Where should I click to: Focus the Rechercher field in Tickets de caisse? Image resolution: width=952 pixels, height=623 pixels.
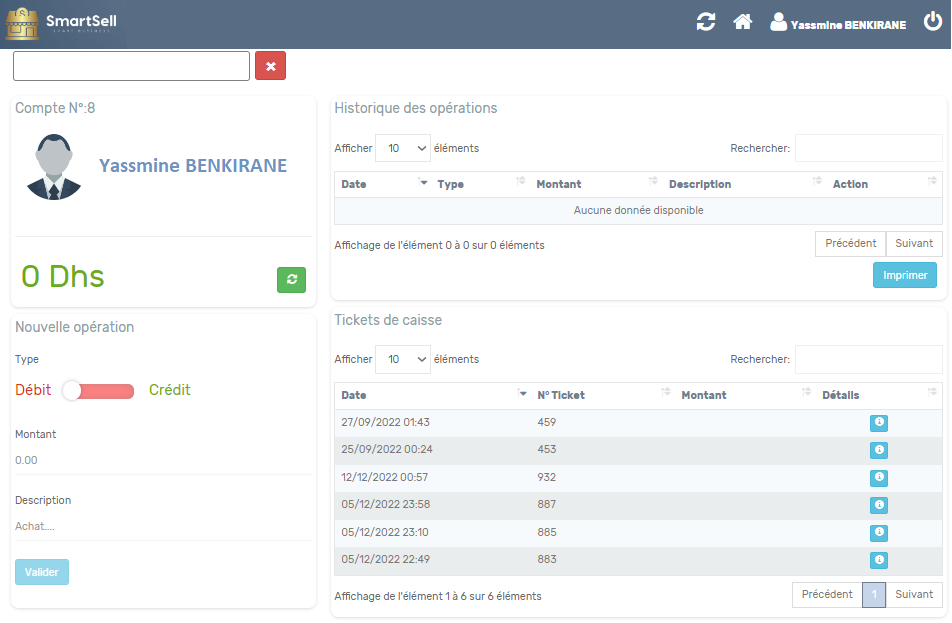tap(869, 359)
